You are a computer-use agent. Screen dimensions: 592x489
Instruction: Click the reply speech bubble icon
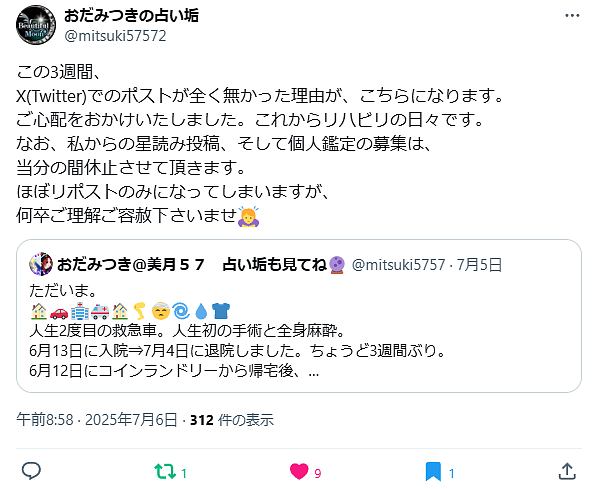31,471
